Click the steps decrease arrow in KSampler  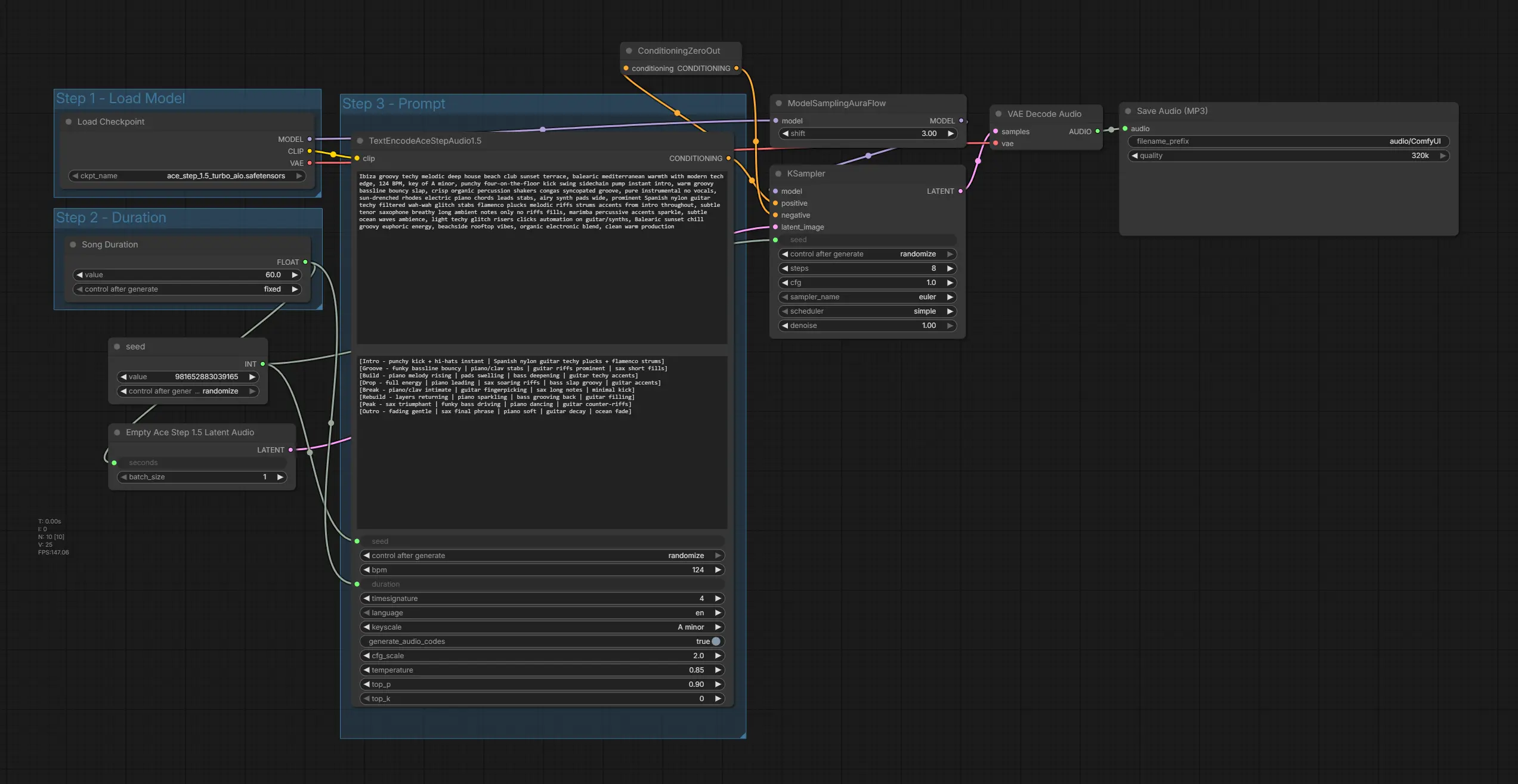[x=785, y=268]
